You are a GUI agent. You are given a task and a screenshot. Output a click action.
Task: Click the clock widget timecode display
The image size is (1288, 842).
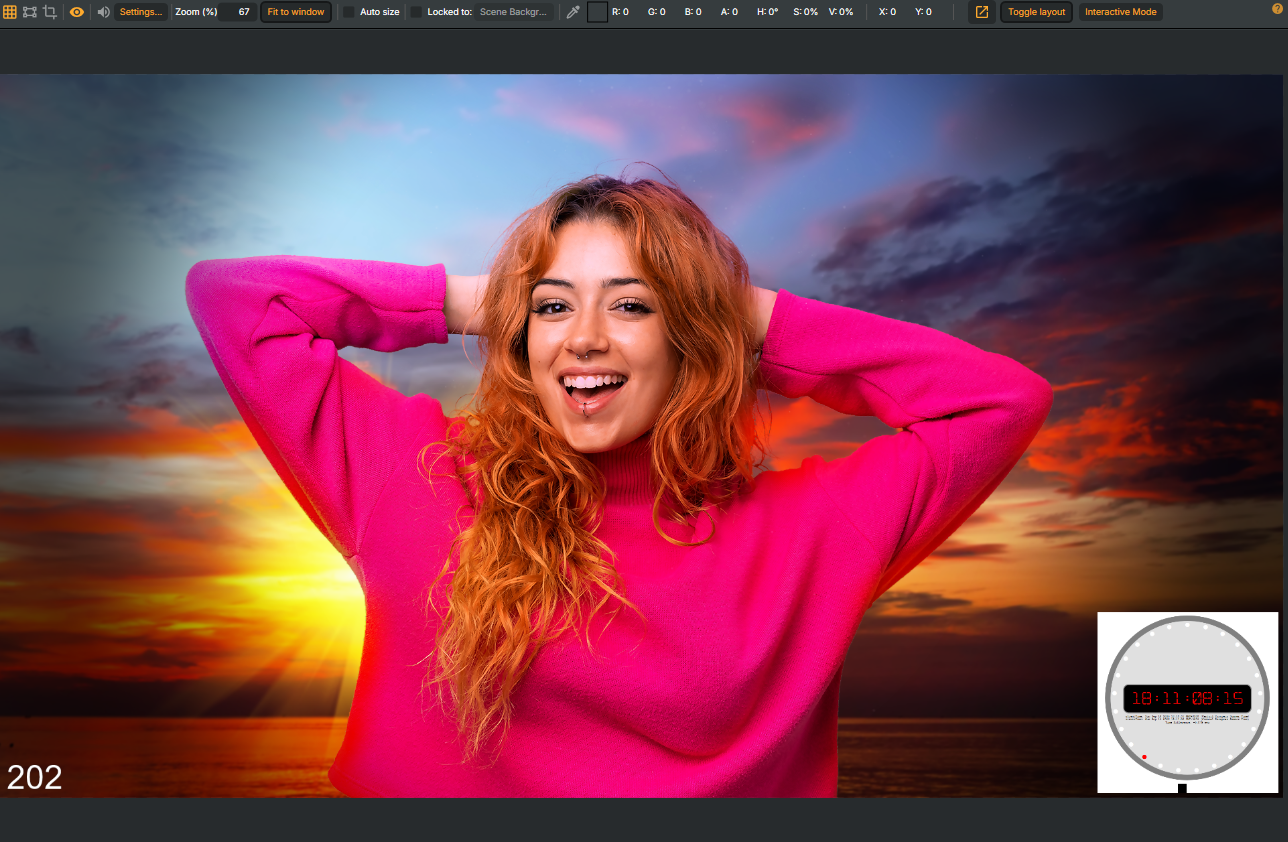[x=1187, y=698]
